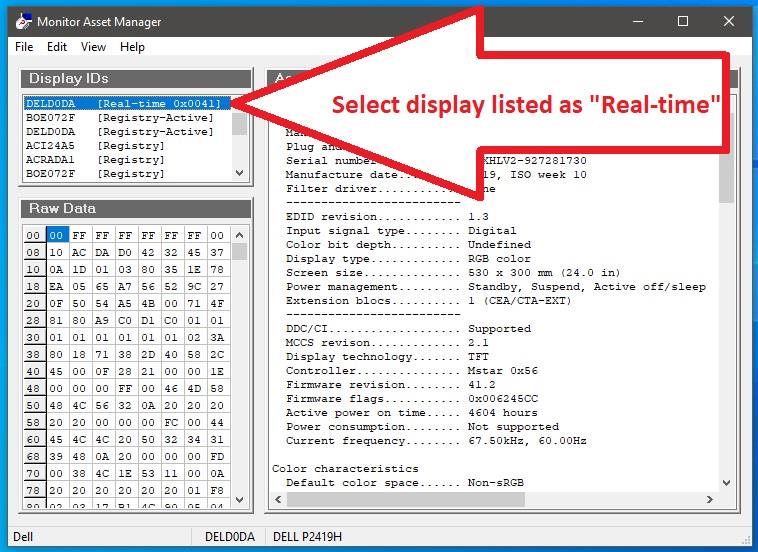The width and height of the screenshot is (758, 552).
Task: Click Display IDs list scroll down arrow
Action: [x=239, y=173]
